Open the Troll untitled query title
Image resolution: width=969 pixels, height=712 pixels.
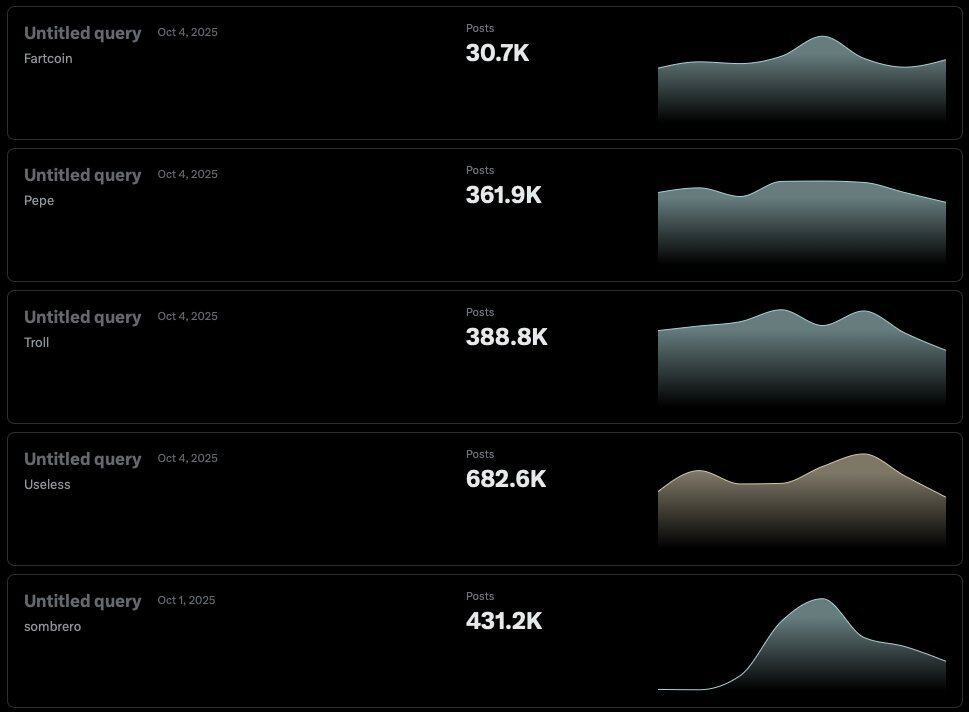(x=82, y=317)
